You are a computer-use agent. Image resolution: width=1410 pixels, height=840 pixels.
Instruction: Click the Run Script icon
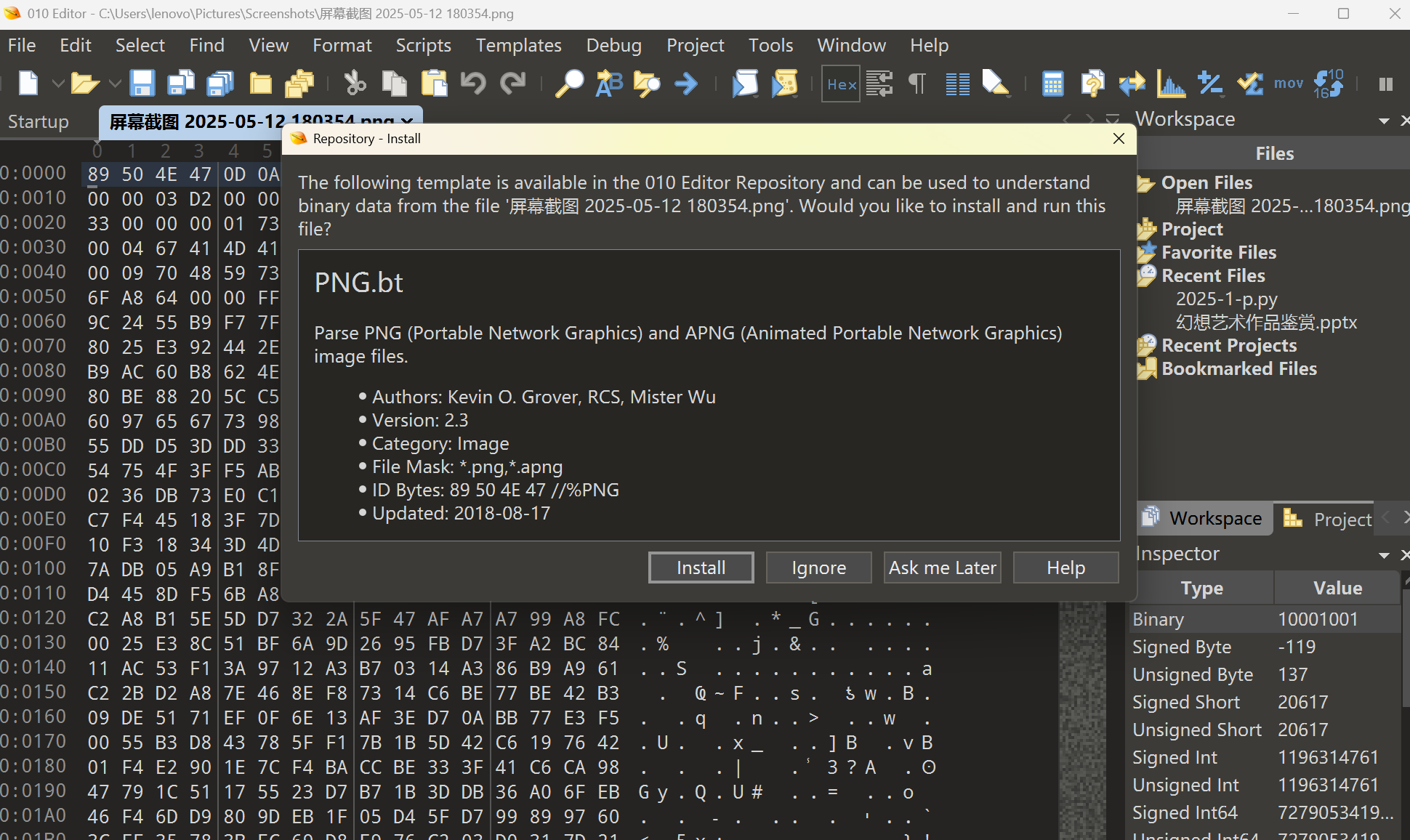pos(745,84)
